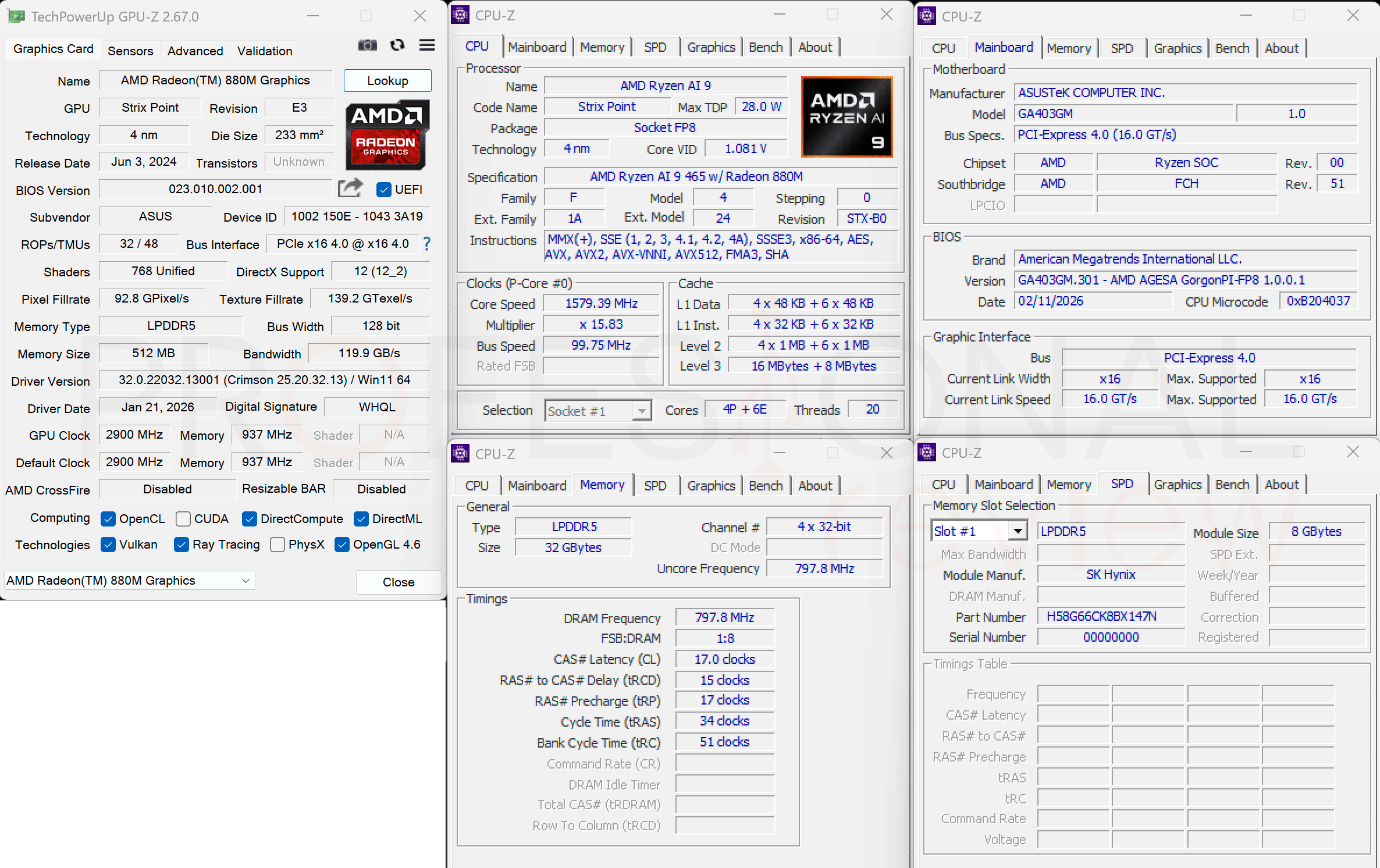Viewport: 1380px width, 868px height.
Task: Toggle the OpenCL checkbox
Action: point(108,519)
